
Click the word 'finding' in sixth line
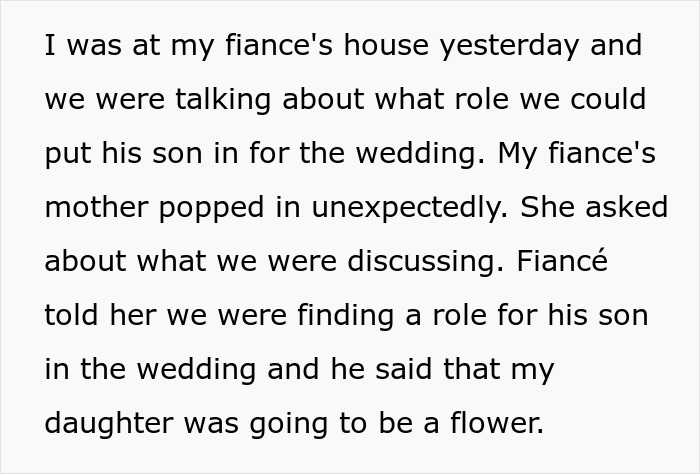pos(346,316)
